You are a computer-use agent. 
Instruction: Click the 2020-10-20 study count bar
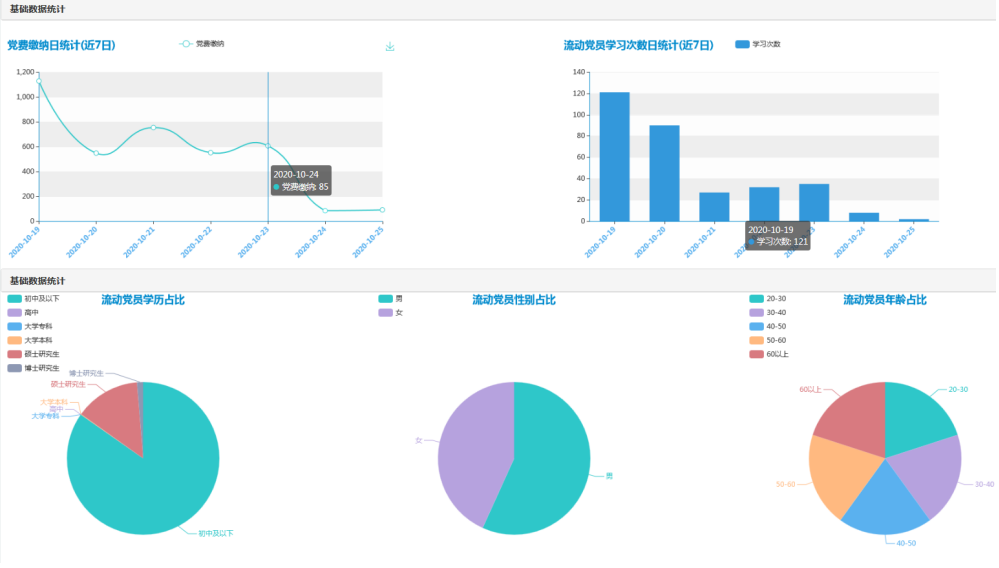tap(664, 173)
